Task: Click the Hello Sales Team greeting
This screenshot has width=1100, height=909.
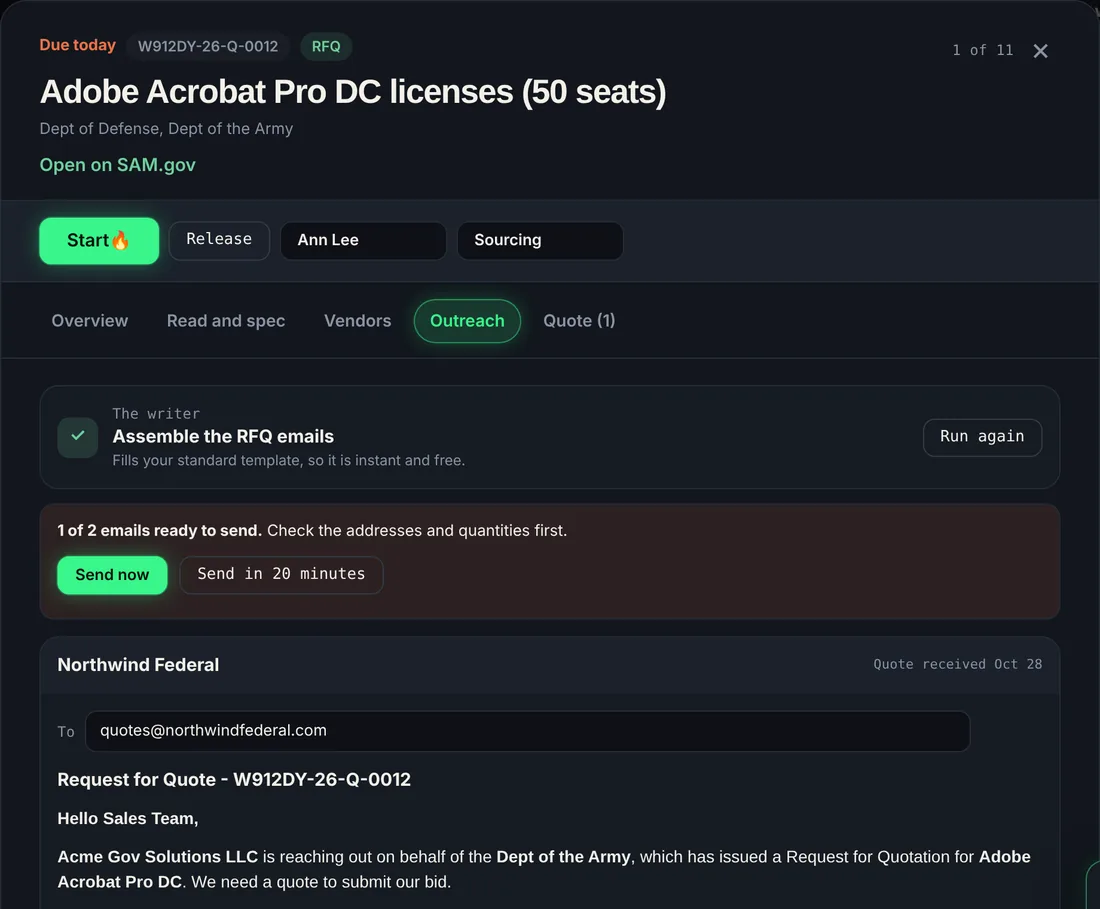Action: pos(128,819)
